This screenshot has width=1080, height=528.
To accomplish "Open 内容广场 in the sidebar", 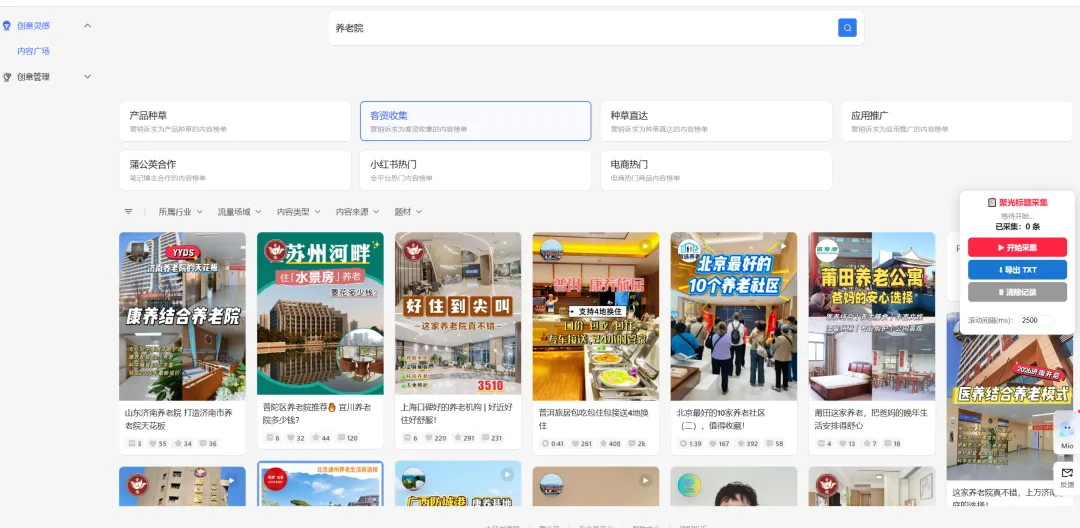I will 34,51.
